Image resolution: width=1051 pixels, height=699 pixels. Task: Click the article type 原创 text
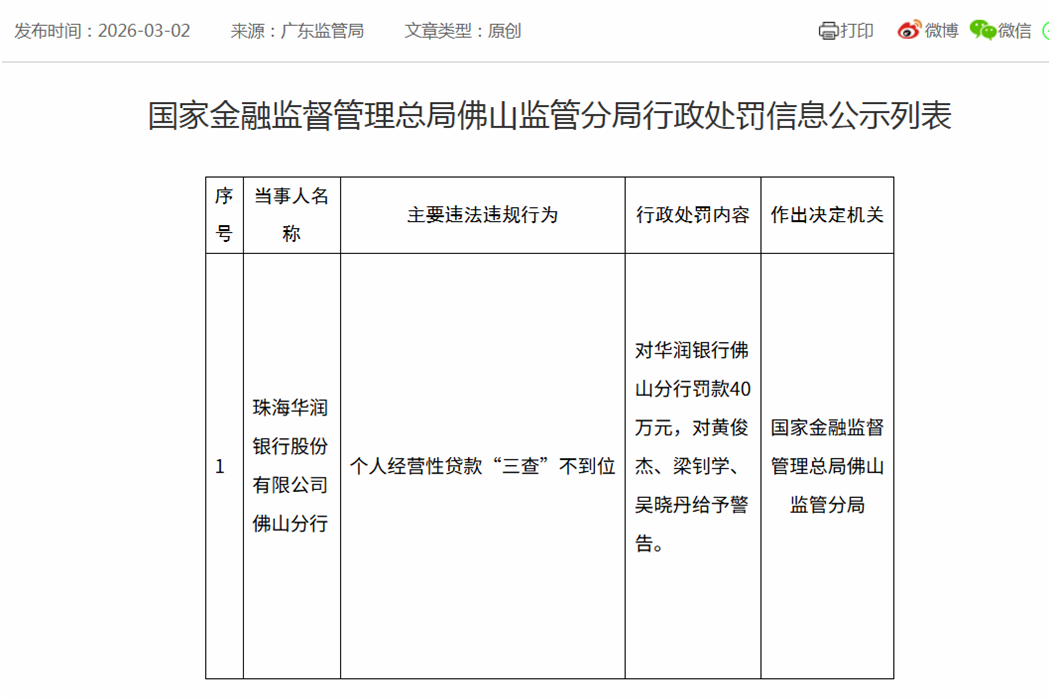click(504, 31)
